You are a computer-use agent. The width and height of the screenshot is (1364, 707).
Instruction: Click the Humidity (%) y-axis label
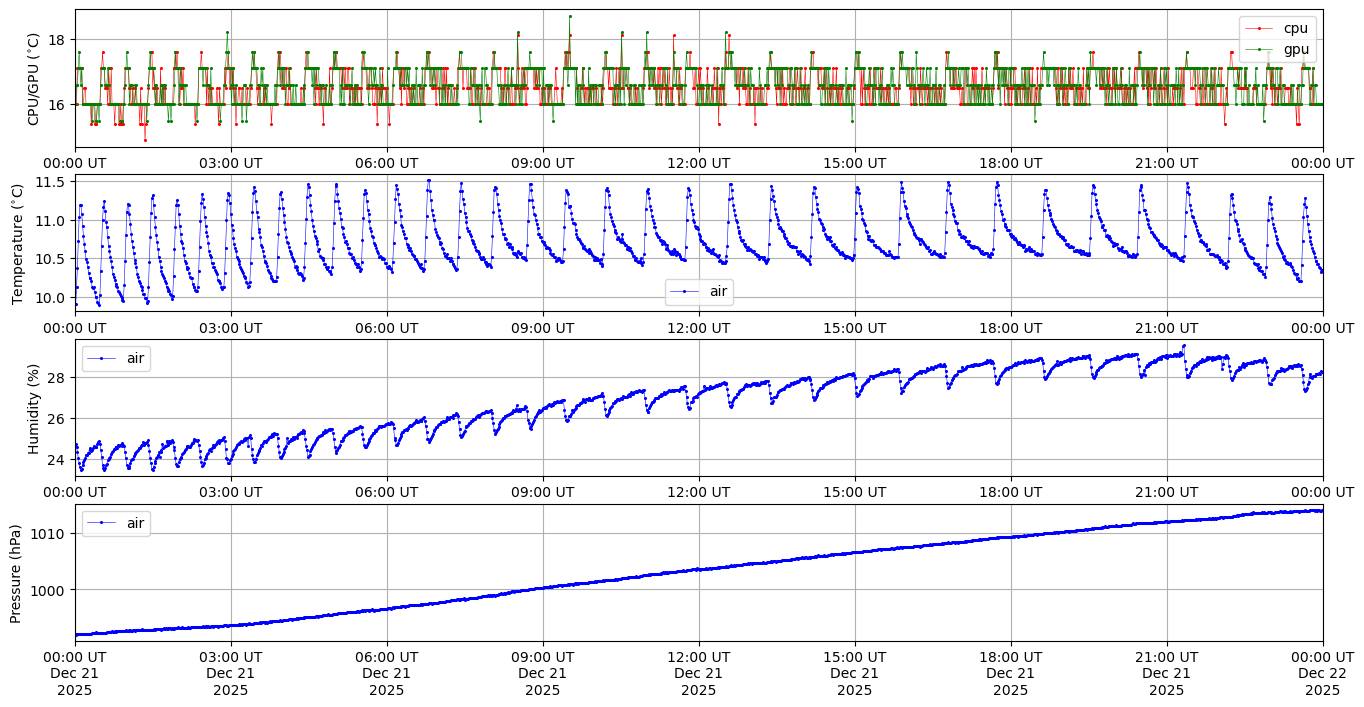pyautogui.click(x=33, y=407)
